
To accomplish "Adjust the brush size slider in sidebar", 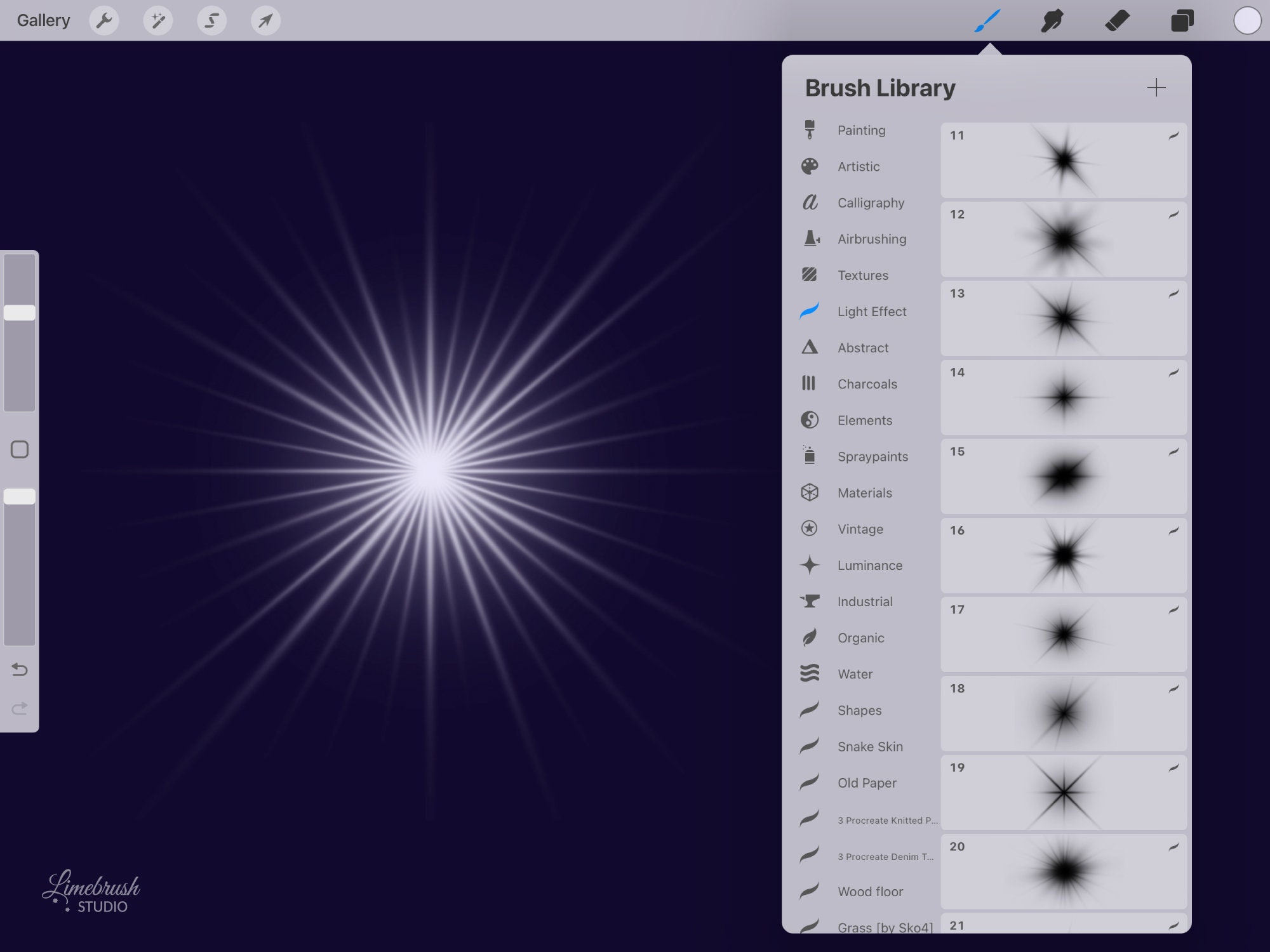I will click(20, 312).
